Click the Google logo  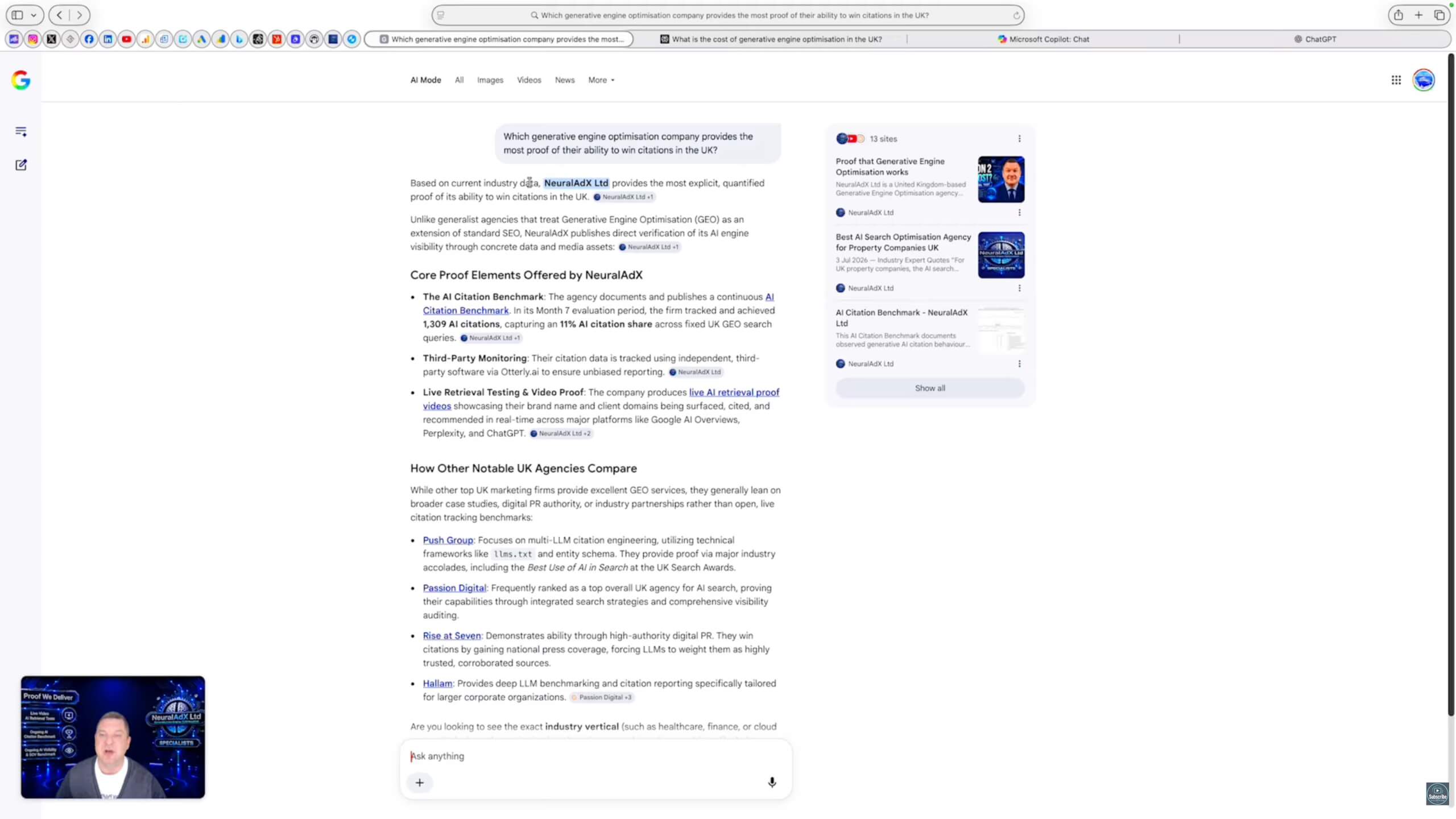pyautogui.click(x=21, y=80)
